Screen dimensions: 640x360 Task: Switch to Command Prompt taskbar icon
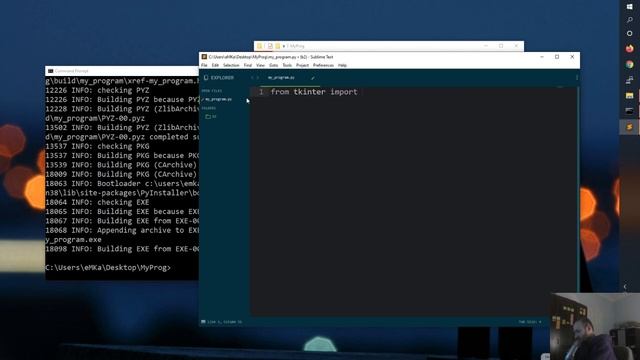point(629,111)
